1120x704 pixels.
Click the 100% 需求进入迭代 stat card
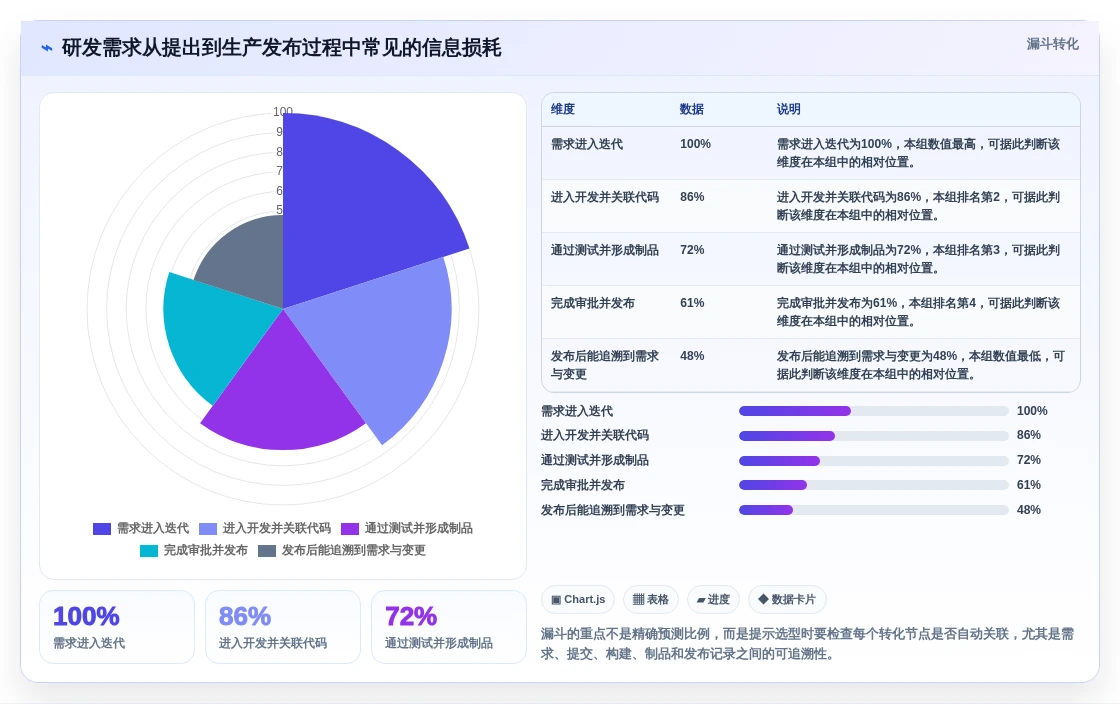pos(117,627)
